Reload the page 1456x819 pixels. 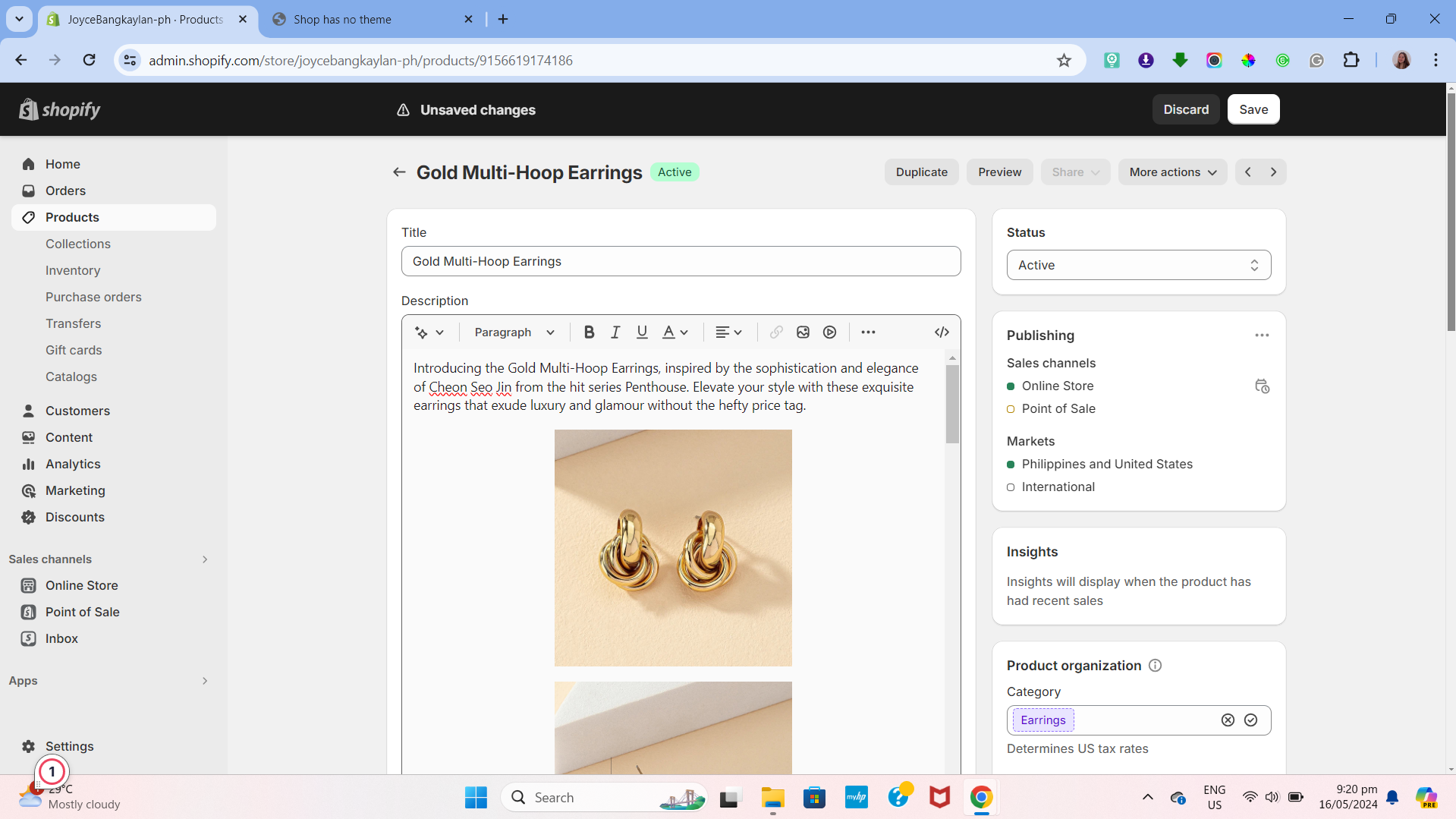90,61
